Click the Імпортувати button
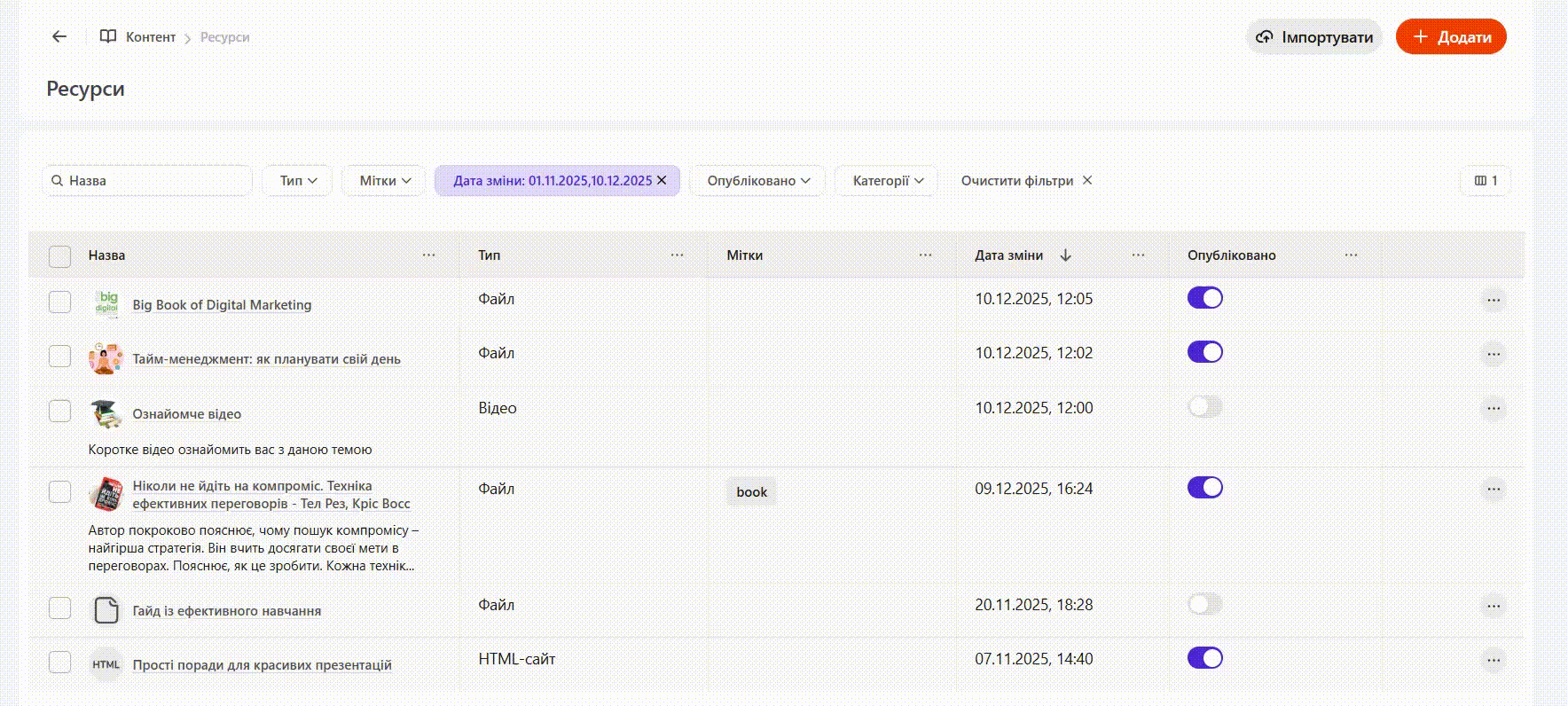 click(x=1314, y=37)
